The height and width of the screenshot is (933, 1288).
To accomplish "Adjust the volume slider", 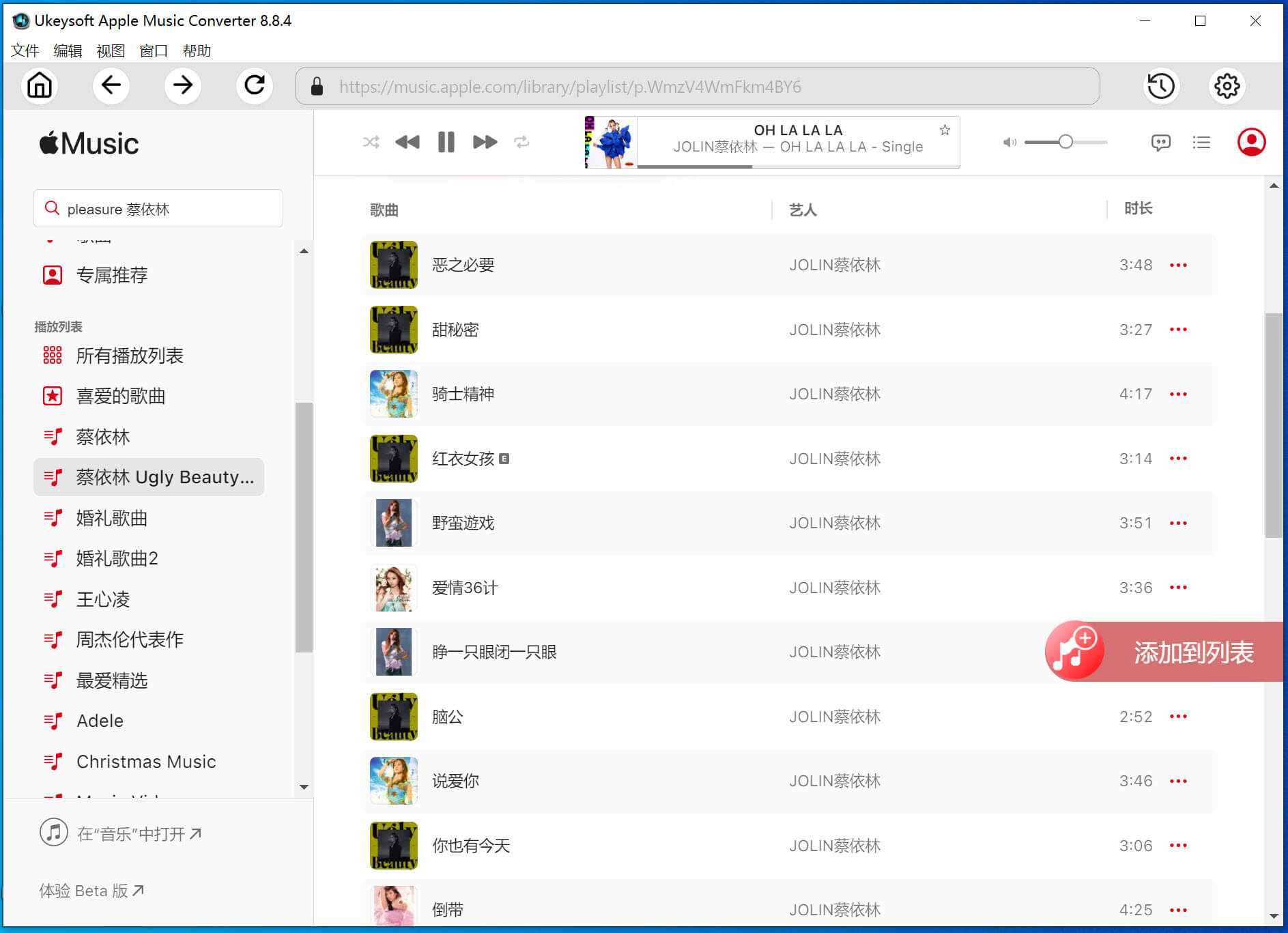I will point(1065,142).
